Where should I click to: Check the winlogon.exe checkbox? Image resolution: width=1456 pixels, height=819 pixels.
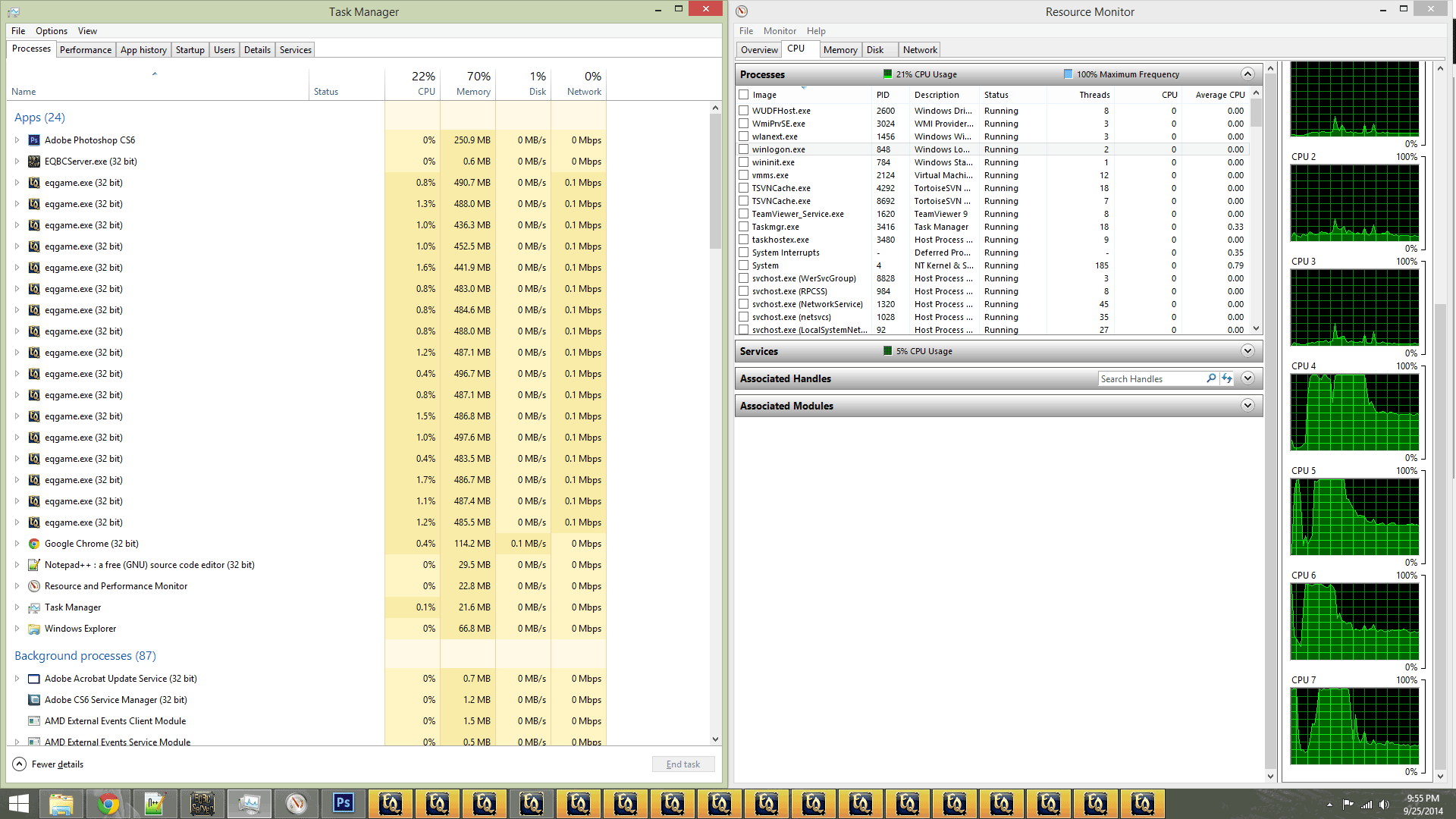pyautogui.click(x=744, y=149)
